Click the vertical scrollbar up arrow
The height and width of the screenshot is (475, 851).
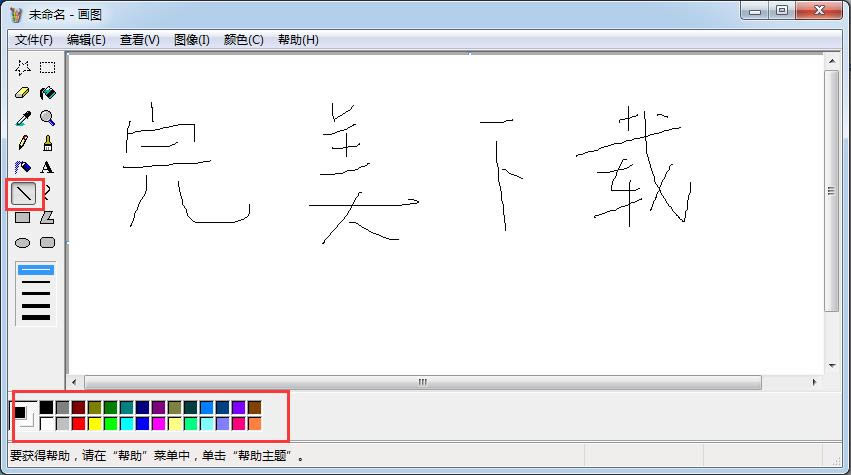832,61
